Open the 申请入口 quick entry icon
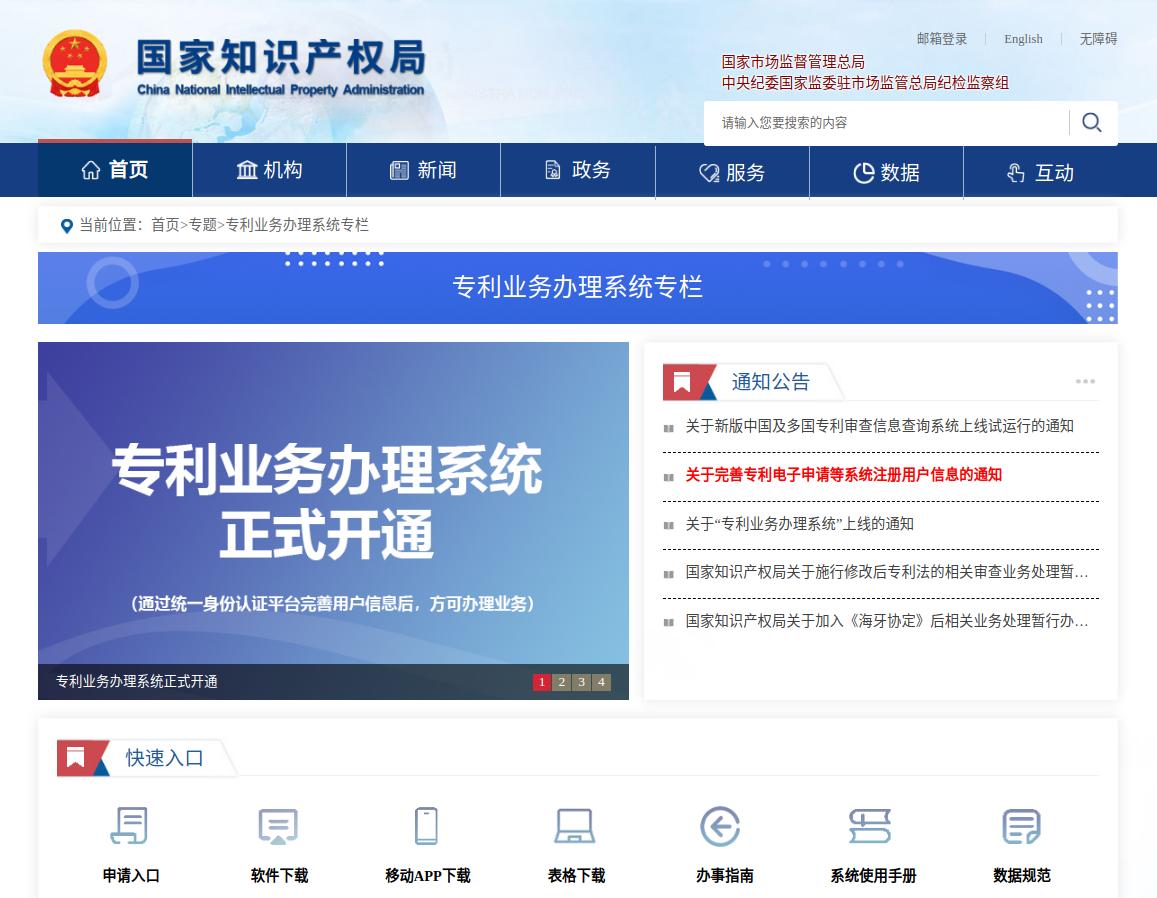 130,825
